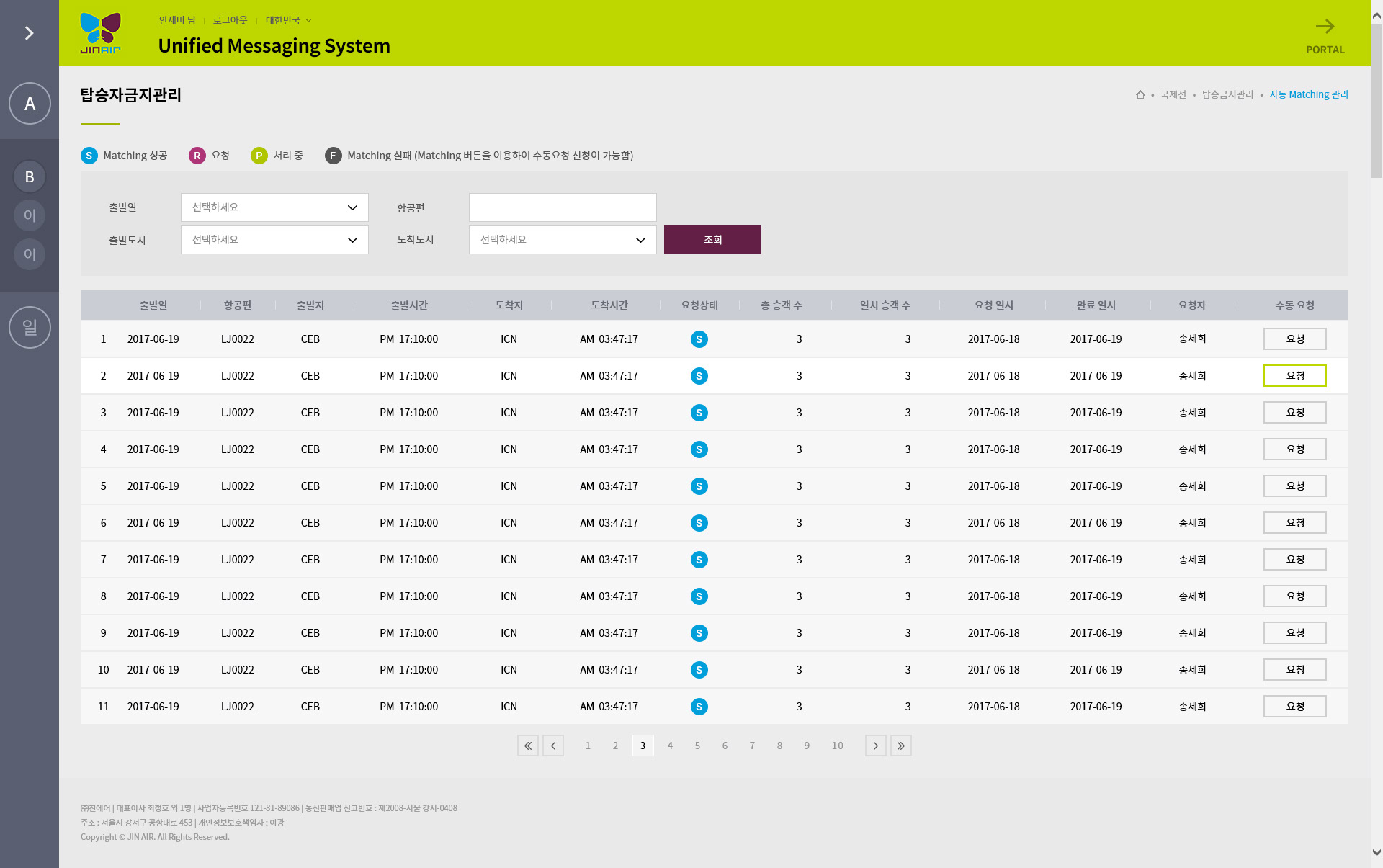This screenshot has width=1383, height=868.
Task: Expand the sidebar with the arrow icon
Action: [30, 33]
